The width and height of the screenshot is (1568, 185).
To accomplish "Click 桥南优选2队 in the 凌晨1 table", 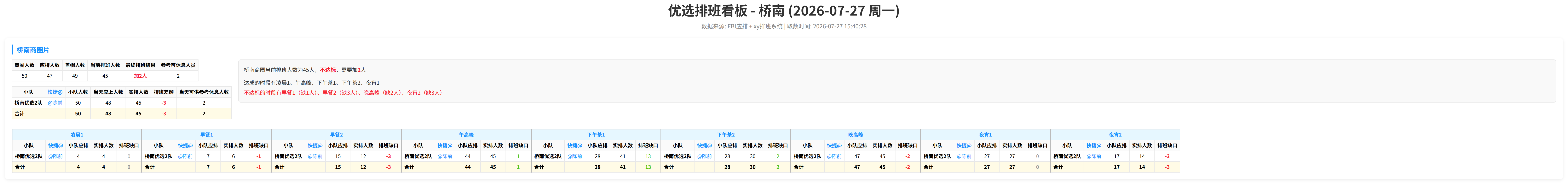I will coord(29,156).
